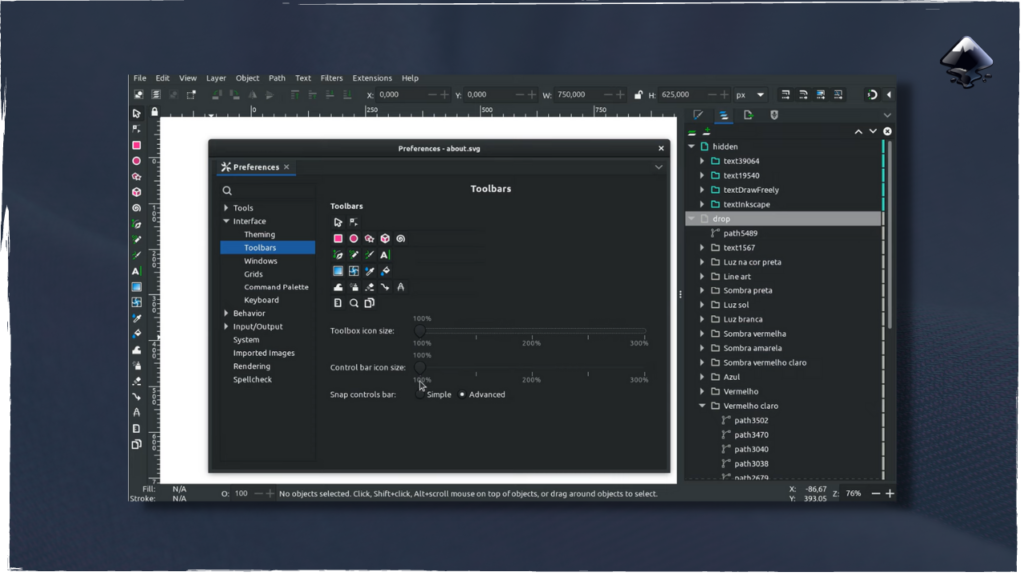Open Theming preferences page
This screenshot has height=576, width=1024.
(260, 235)
